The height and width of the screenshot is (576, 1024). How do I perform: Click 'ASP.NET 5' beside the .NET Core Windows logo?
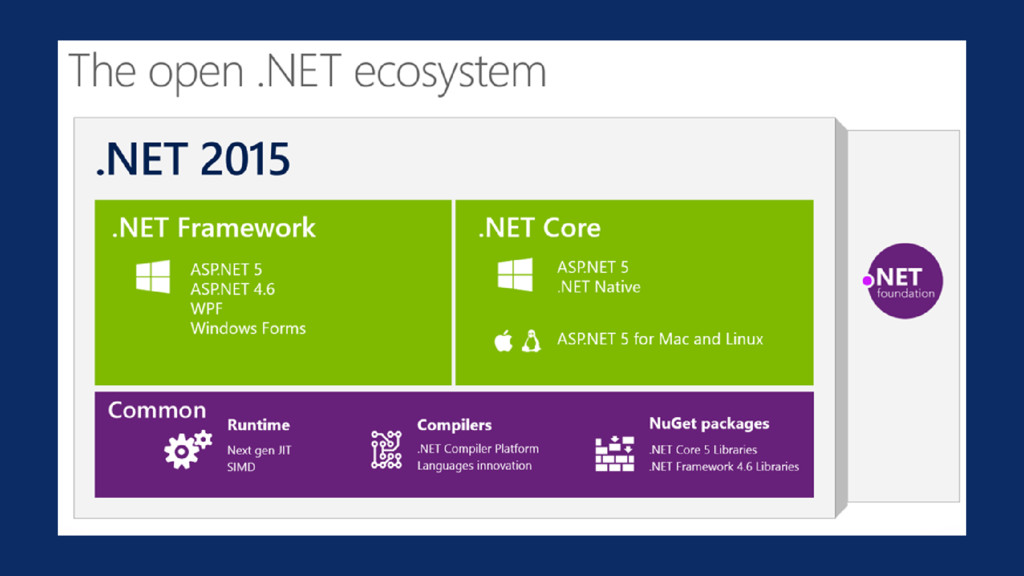point(592,267)
